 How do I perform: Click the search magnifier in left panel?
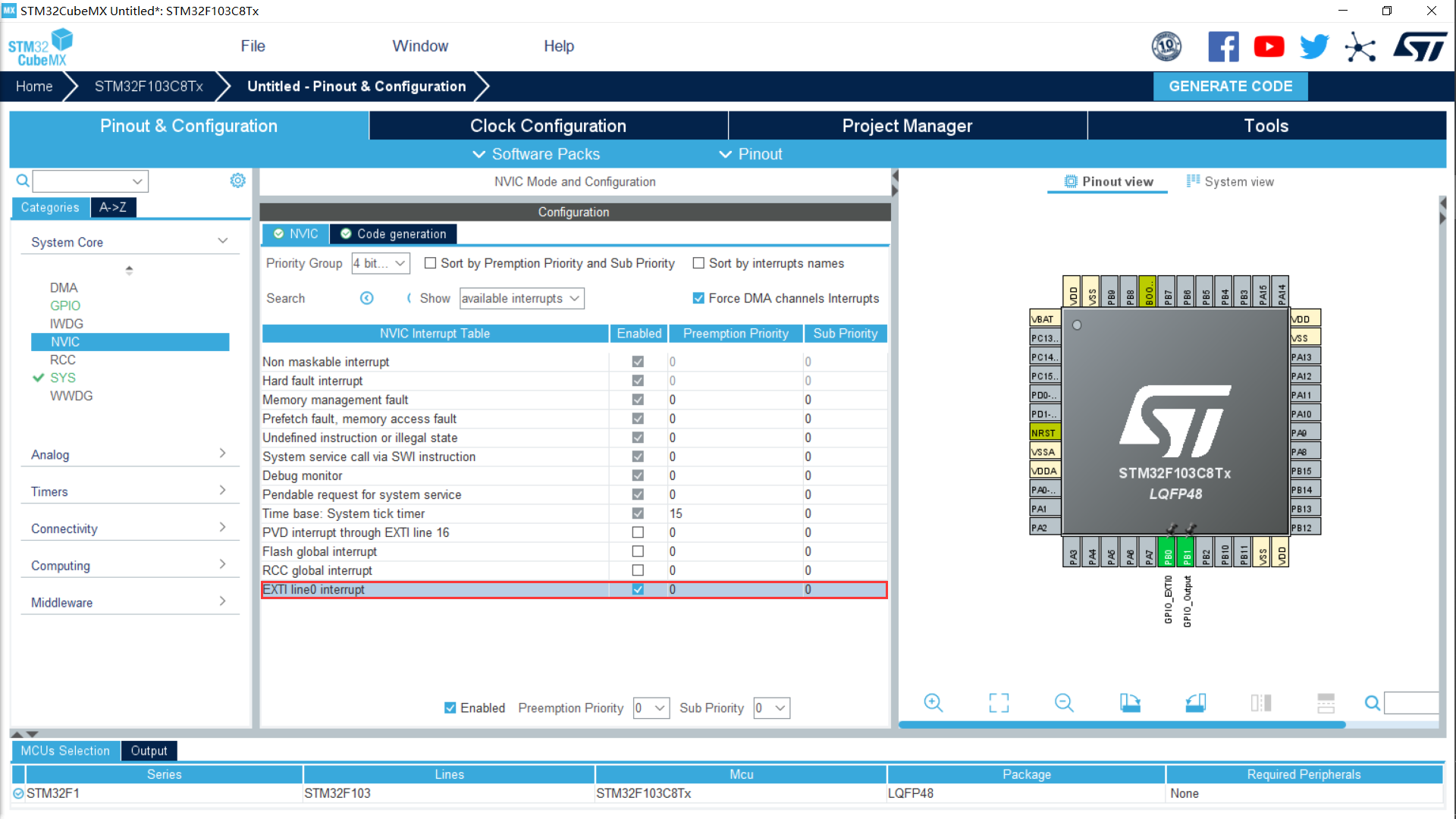click(x=23, y=180)
